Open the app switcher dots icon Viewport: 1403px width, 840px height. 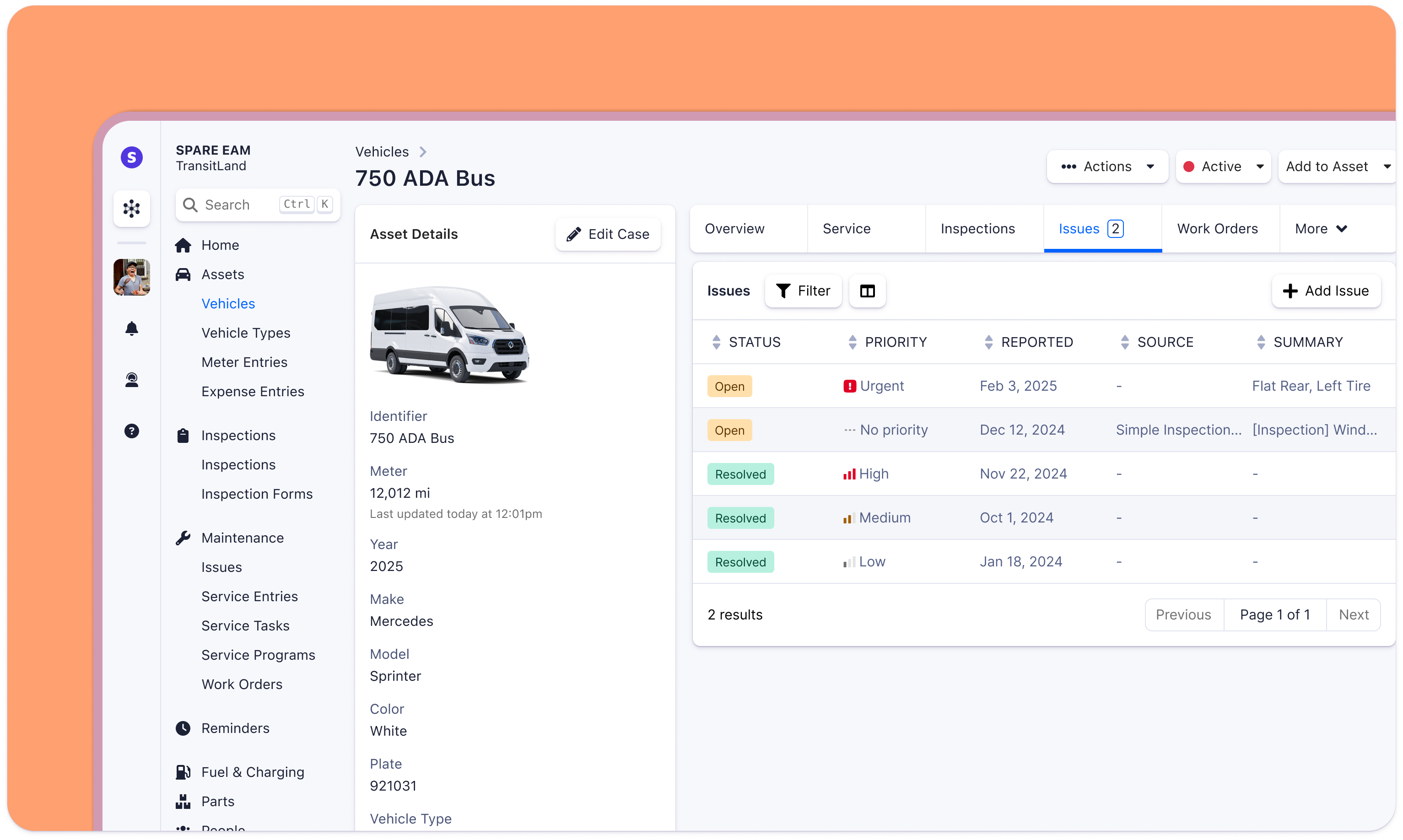pos(131,209)
